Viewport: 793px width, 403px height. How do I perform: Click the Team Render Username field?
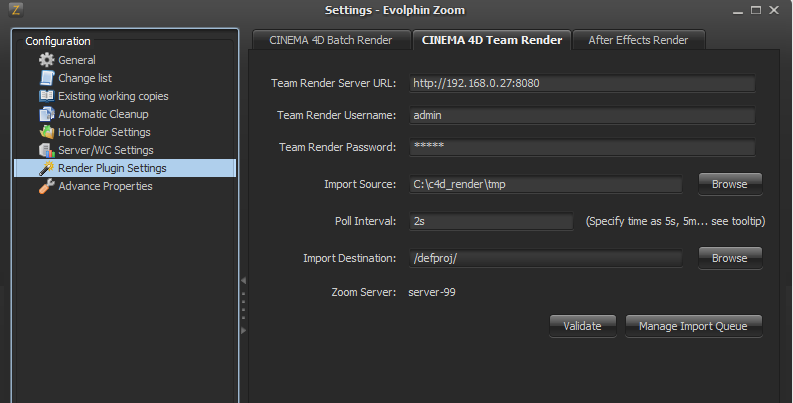(x=582, y=115)
